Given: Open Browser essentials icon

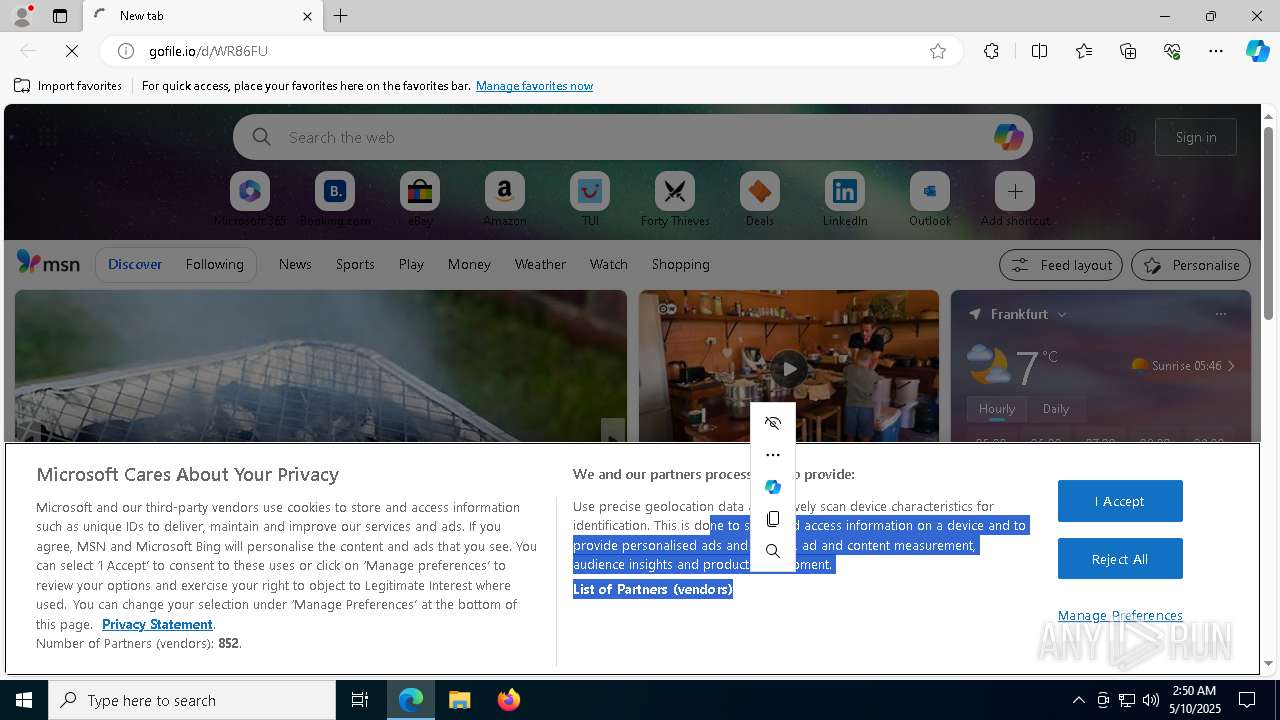Looking at the screenshot, I should point(1172,51).
